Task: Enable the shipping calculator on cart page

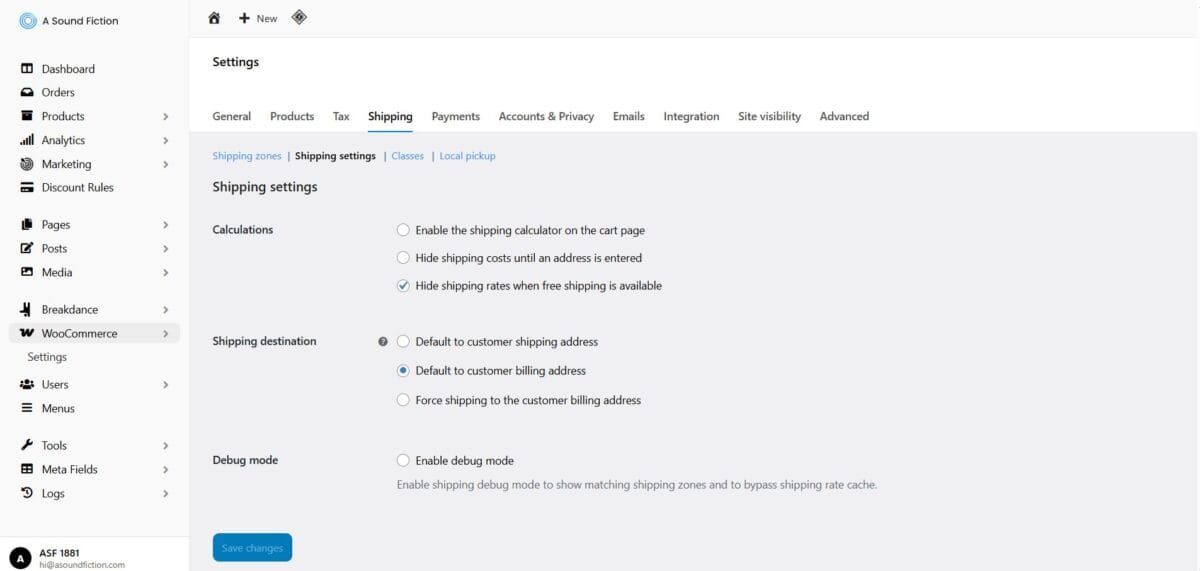Action: tap(403, 230)
